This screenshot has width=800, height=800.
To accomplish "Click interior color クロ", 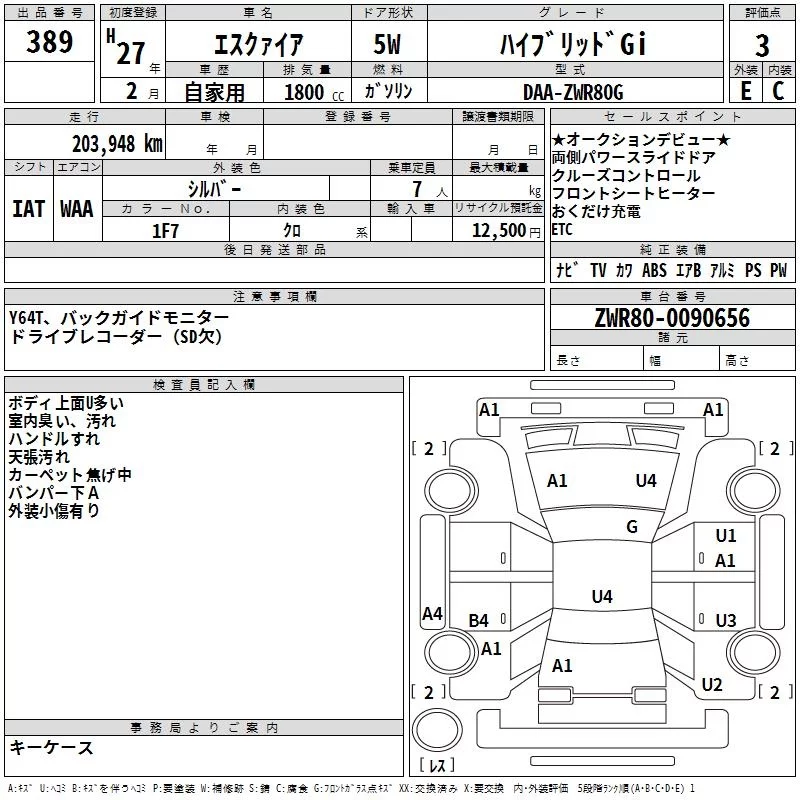I will (x=292, y=231).
